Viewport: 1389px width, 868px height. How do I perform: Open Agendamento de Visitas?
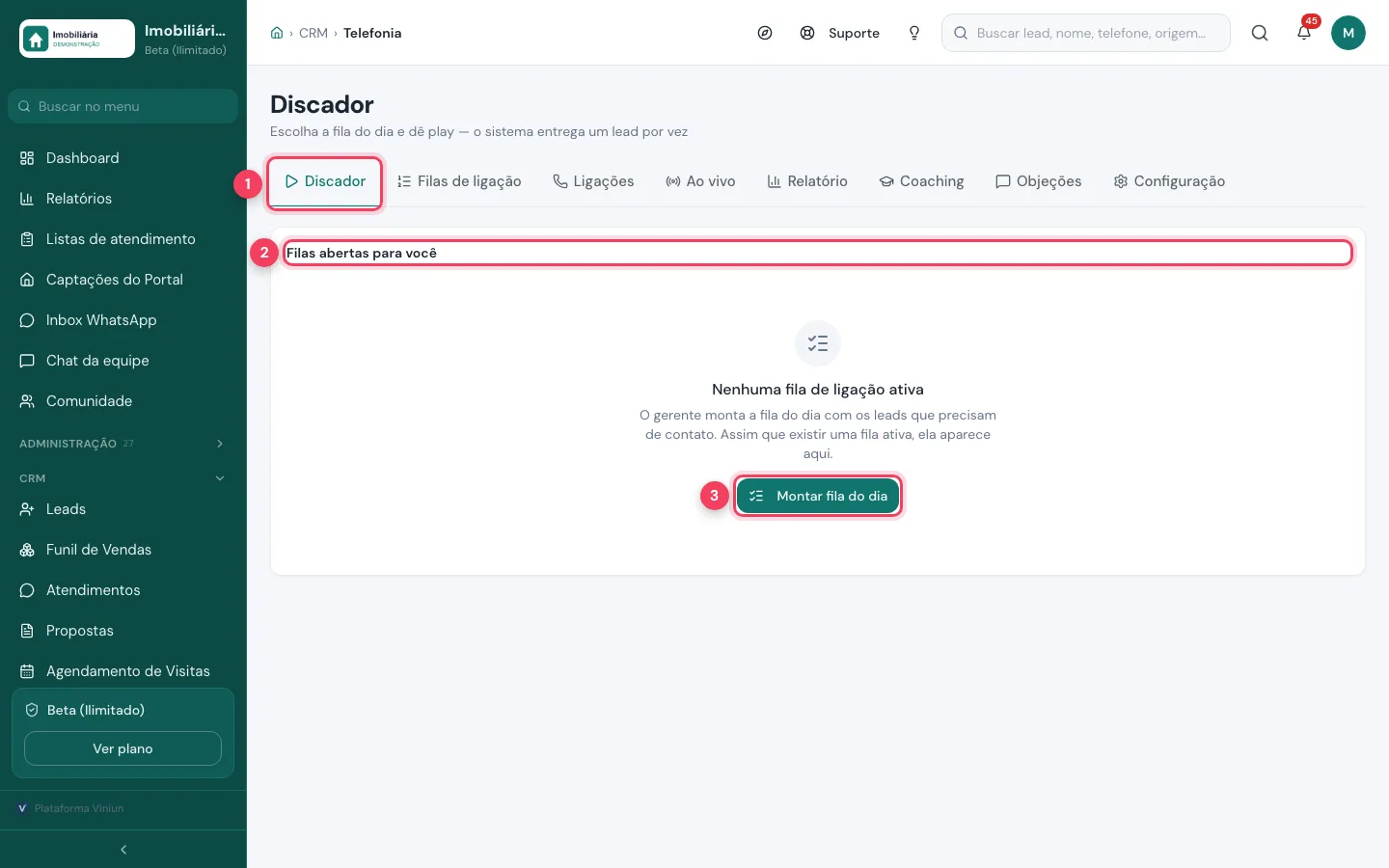click(x=123, y=671)
